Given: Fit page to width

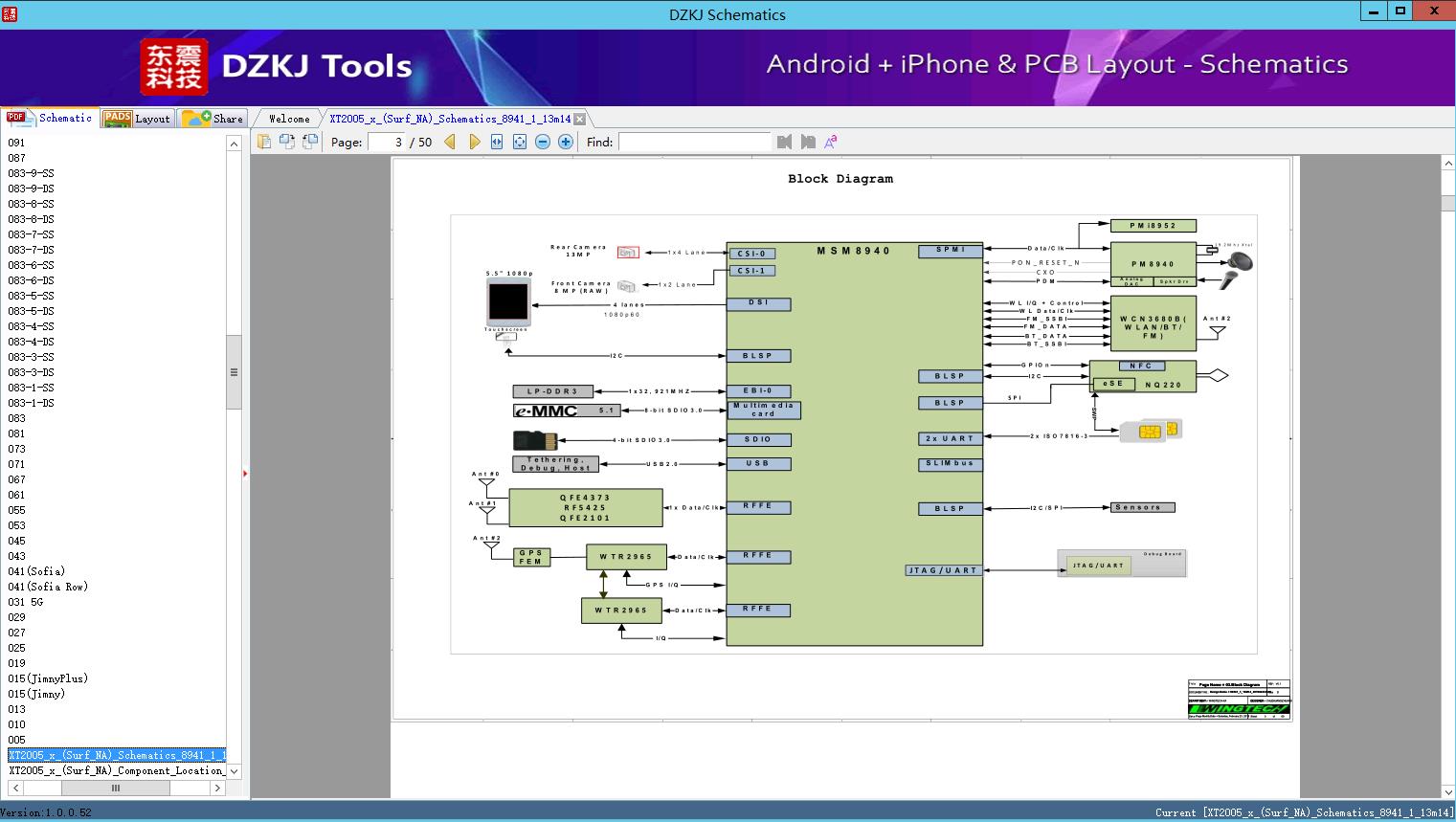Looking at the screenshot, I should (497, 142).
